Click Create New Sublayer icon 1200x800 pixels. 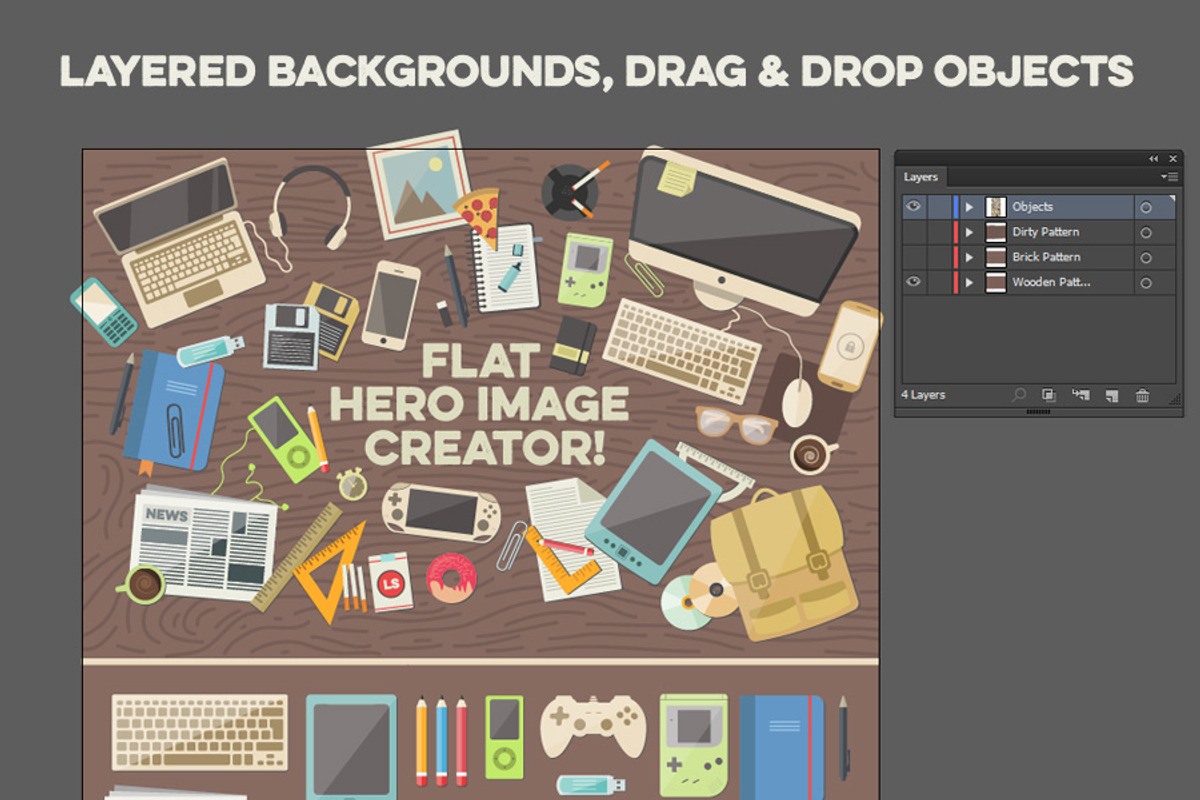click(x=1080, y=396)
